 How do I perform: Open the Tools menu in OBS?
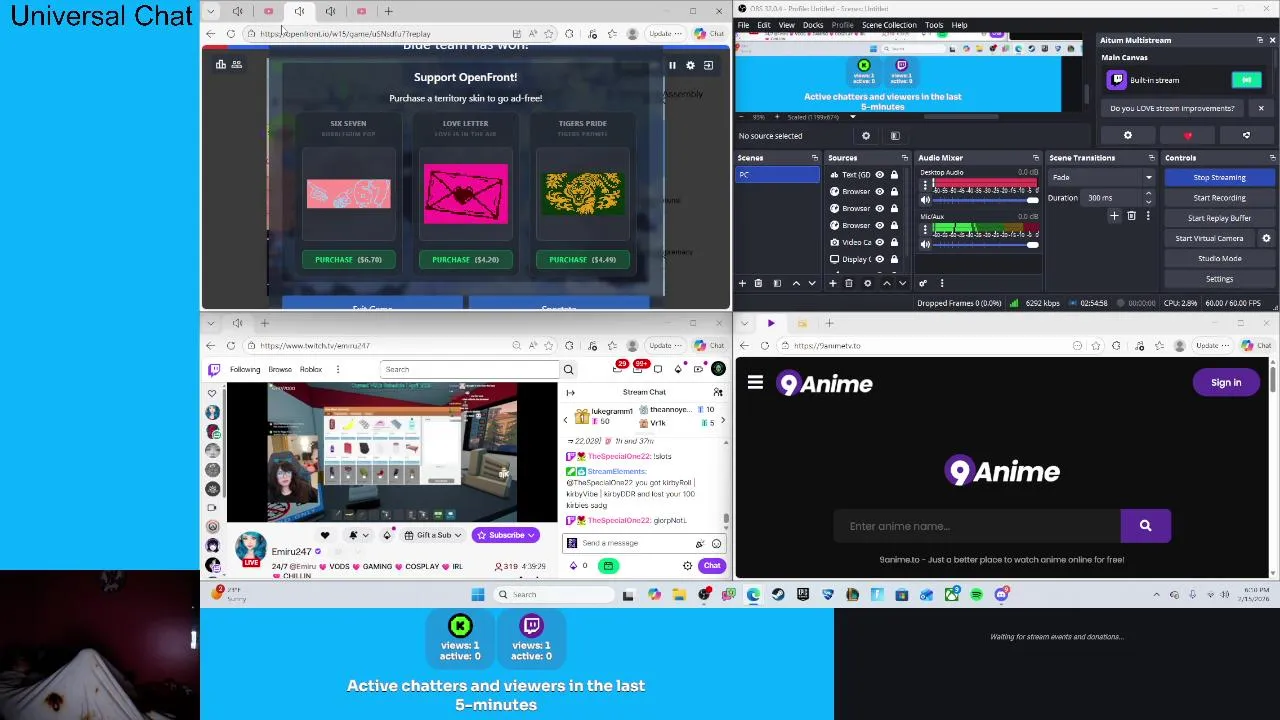pos(934,25)
